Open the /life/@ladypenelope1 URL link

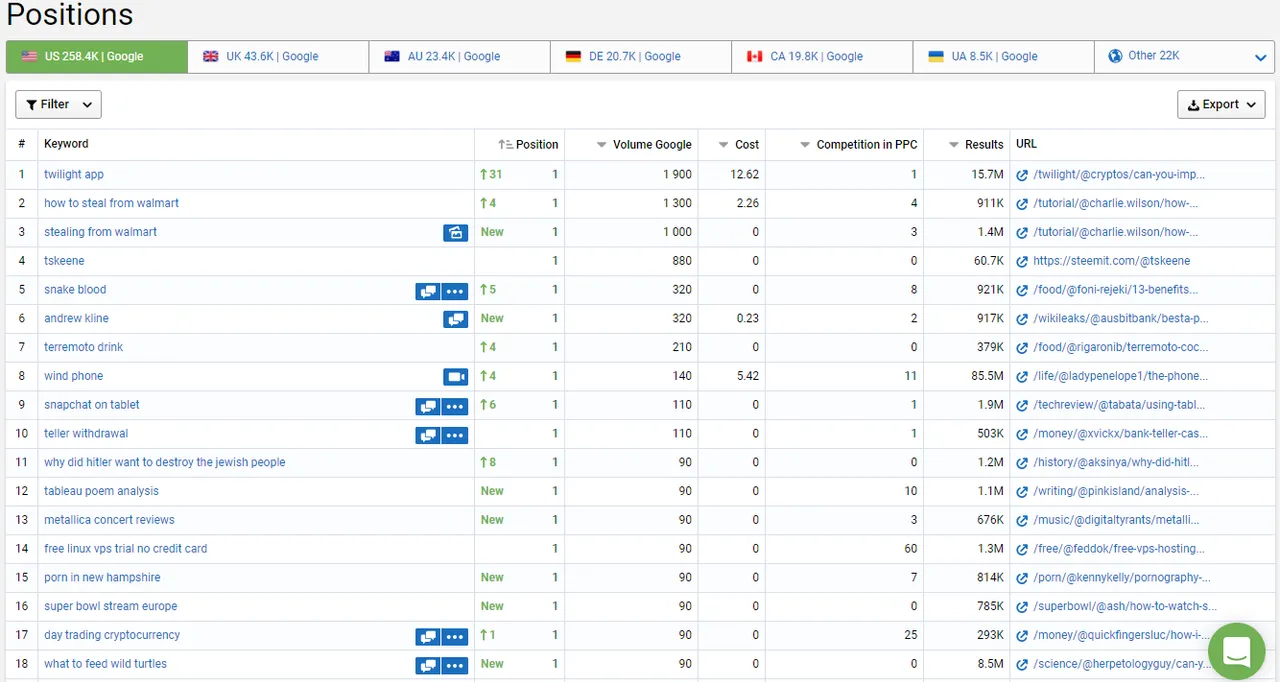coord(1120,377)
